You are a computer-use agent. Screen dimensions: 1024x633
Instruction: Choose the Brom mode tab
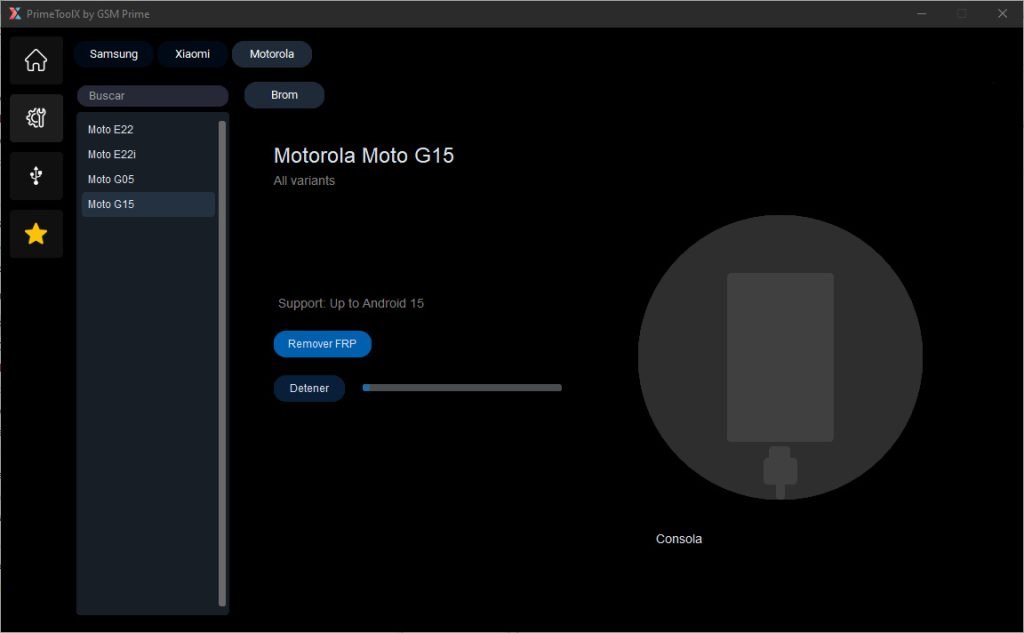tap(284, 95)
